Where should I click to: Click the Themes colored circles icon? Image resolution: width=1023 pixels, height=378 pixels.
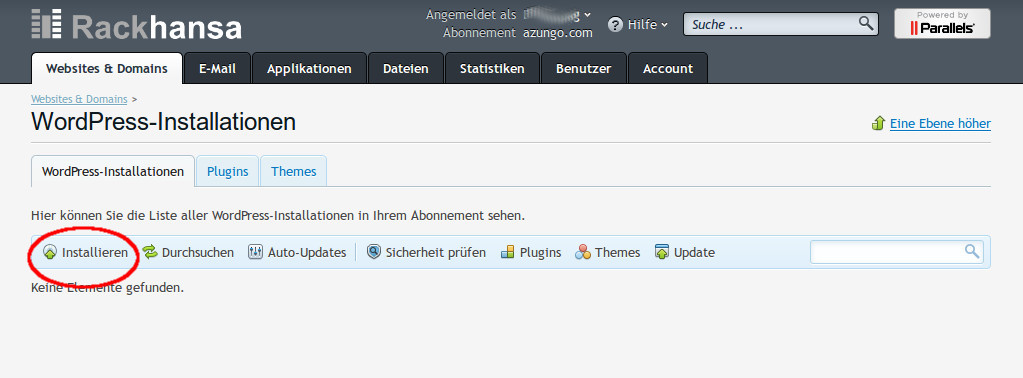click(x=583, y=252)
